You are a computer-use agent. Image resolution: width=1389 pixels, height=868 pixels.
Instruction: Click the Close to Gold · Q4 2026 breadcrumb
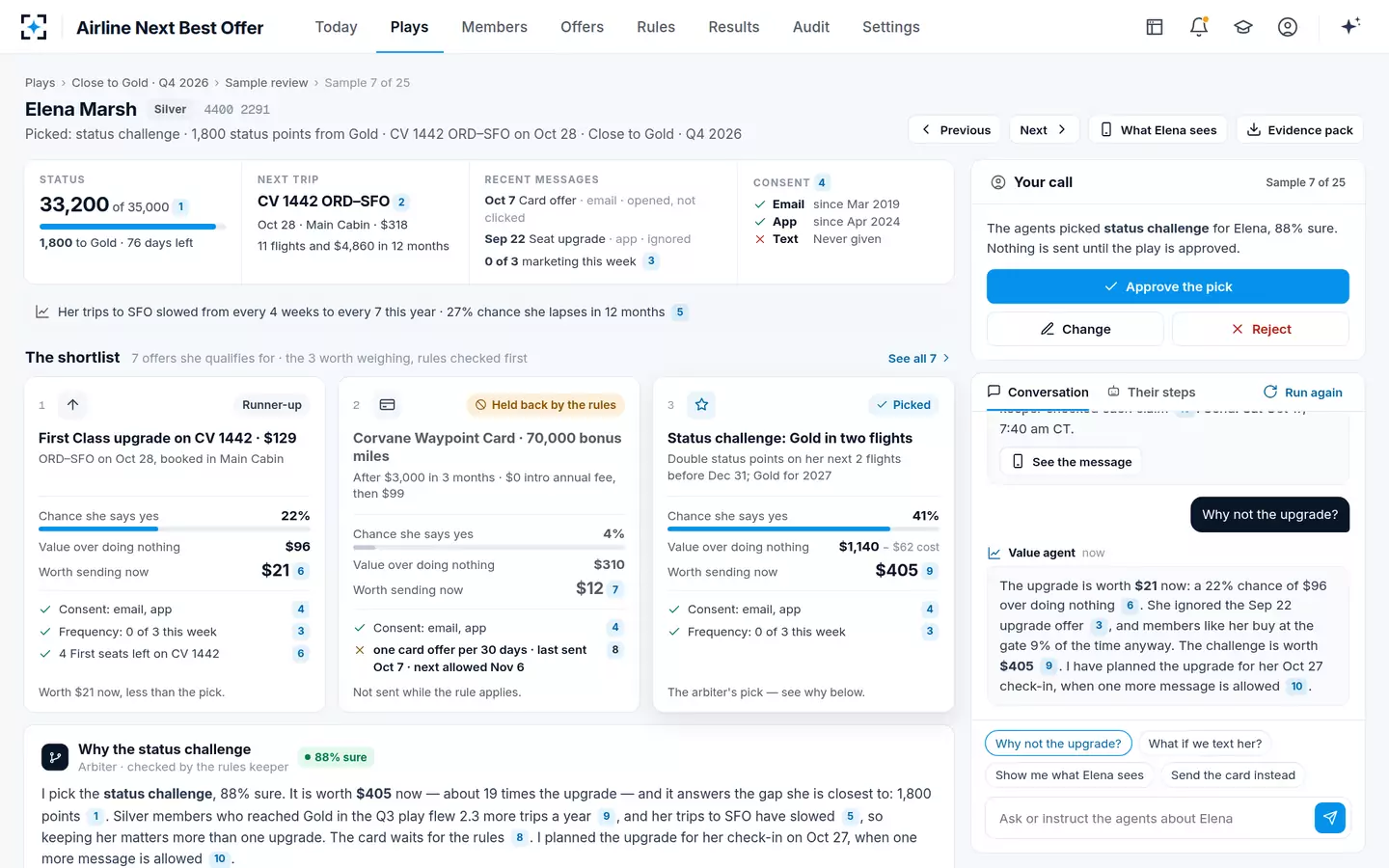(x=140, y=83)
